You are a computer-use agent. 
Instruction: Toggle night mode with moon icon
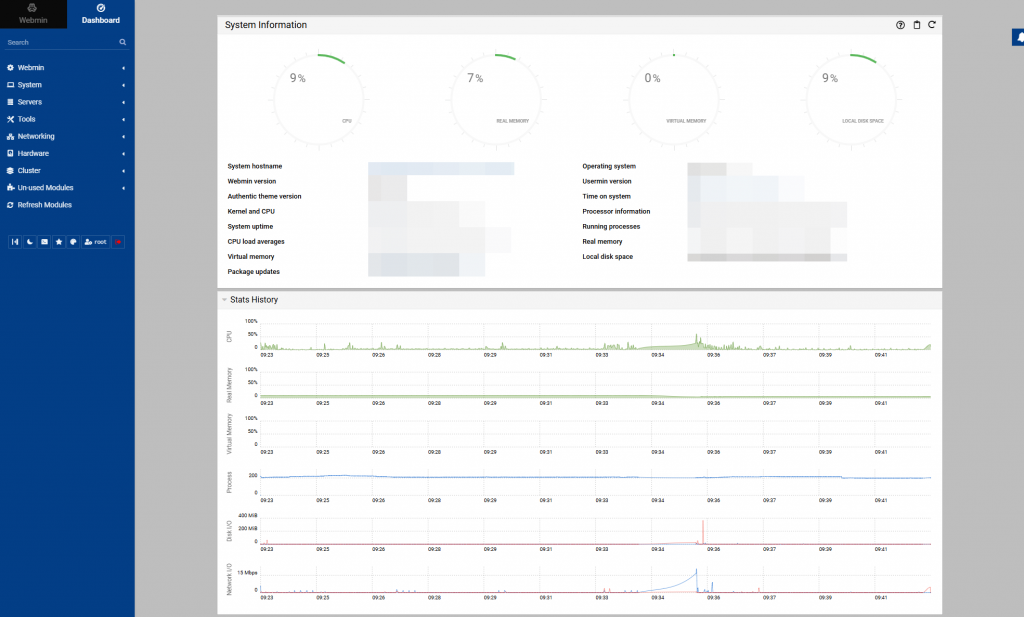29,242
